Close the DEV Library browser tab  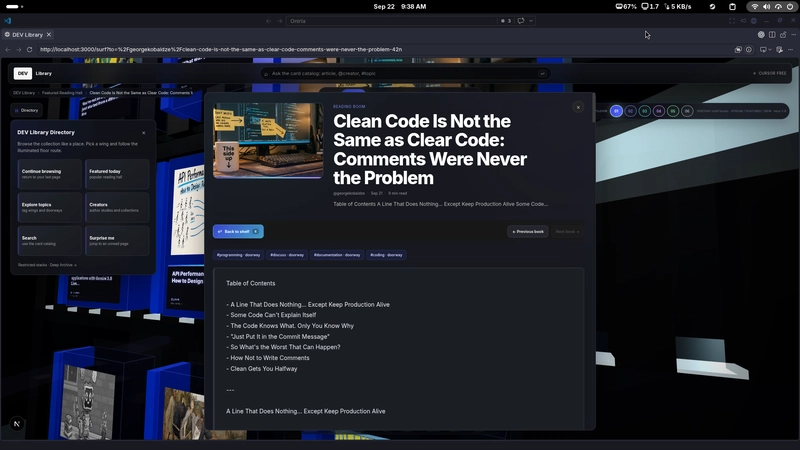[x=49, y=35]
